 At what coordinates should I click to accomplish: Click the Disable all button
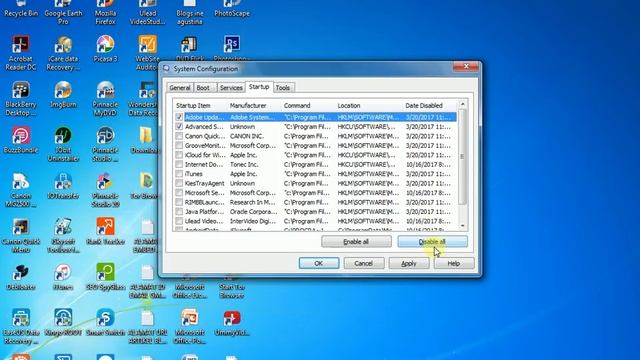(433, 242)
